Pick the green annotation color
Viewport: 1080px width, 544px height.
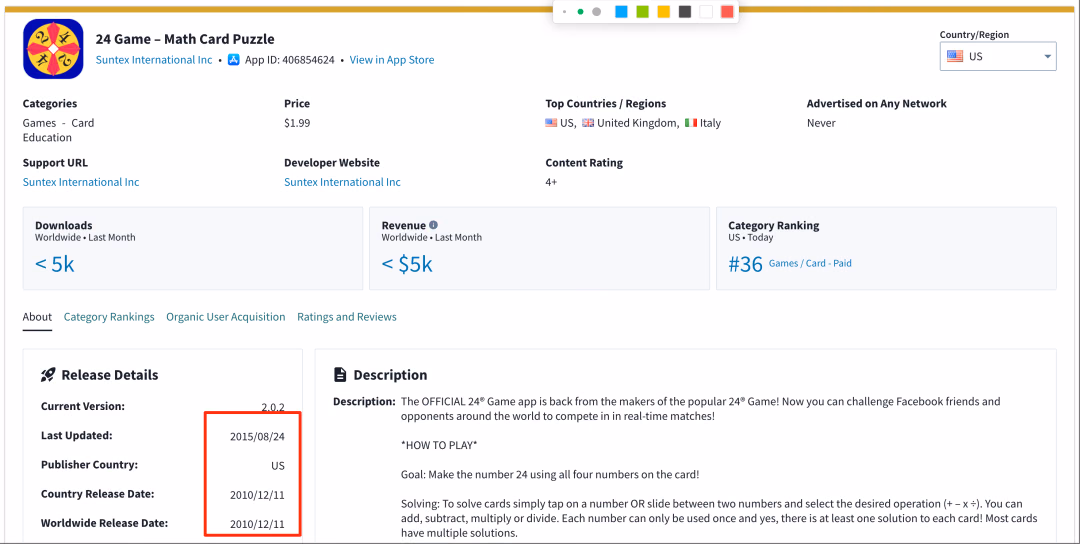[643, 12]
